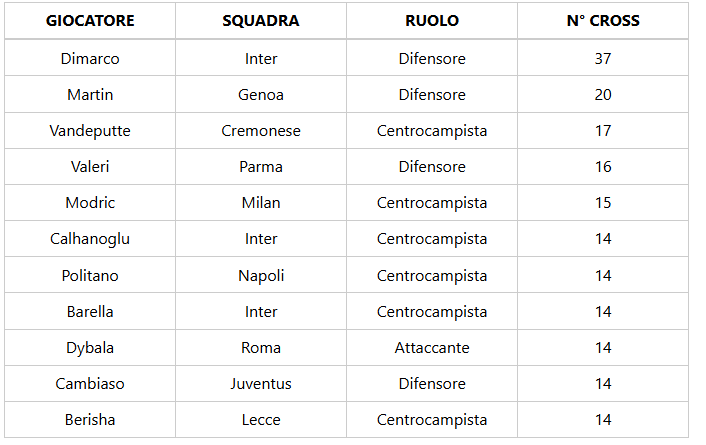706x445 pixels.
Task: Click the Cremonese team cell
Action: 261,131
